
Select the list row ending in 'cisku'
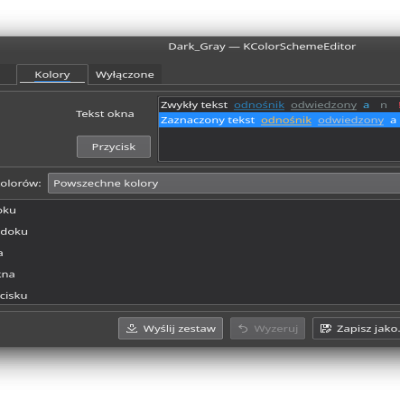tap(200, 295)
